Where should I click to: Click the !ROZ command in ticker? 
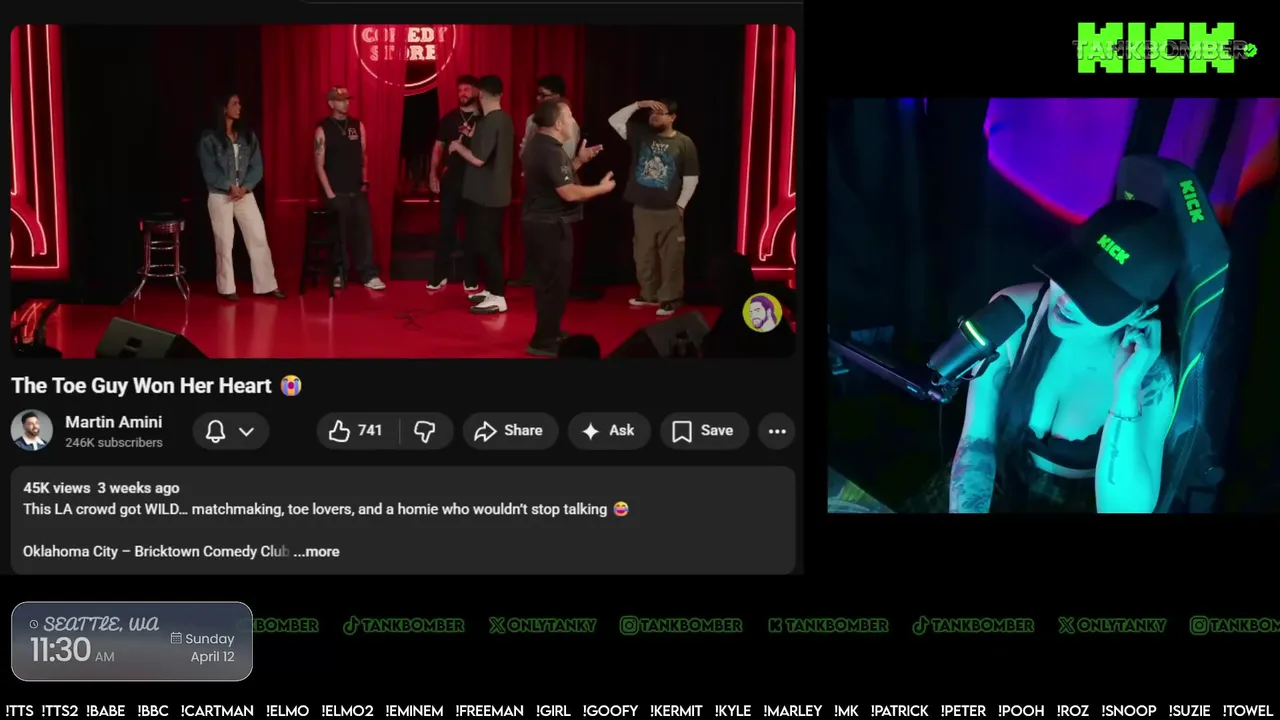1071,711
